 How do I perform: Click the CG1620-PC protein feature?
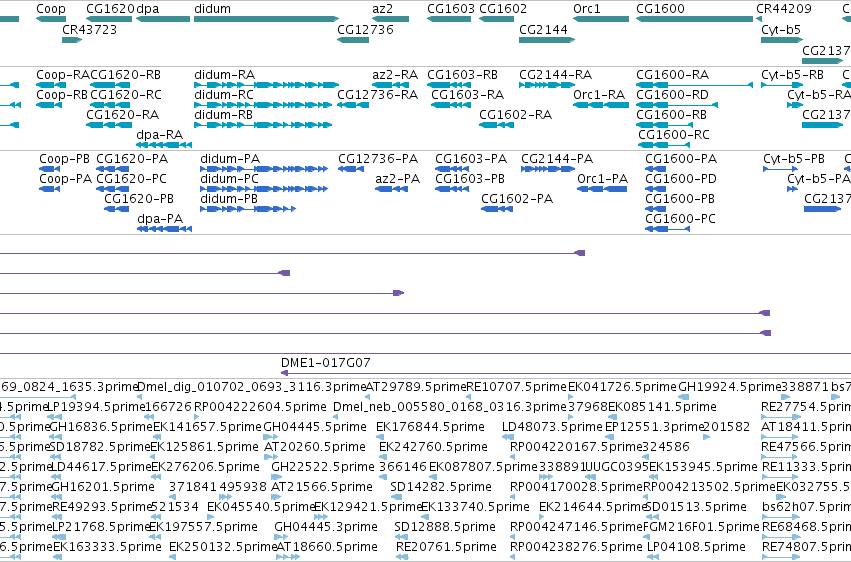point(112,189)
